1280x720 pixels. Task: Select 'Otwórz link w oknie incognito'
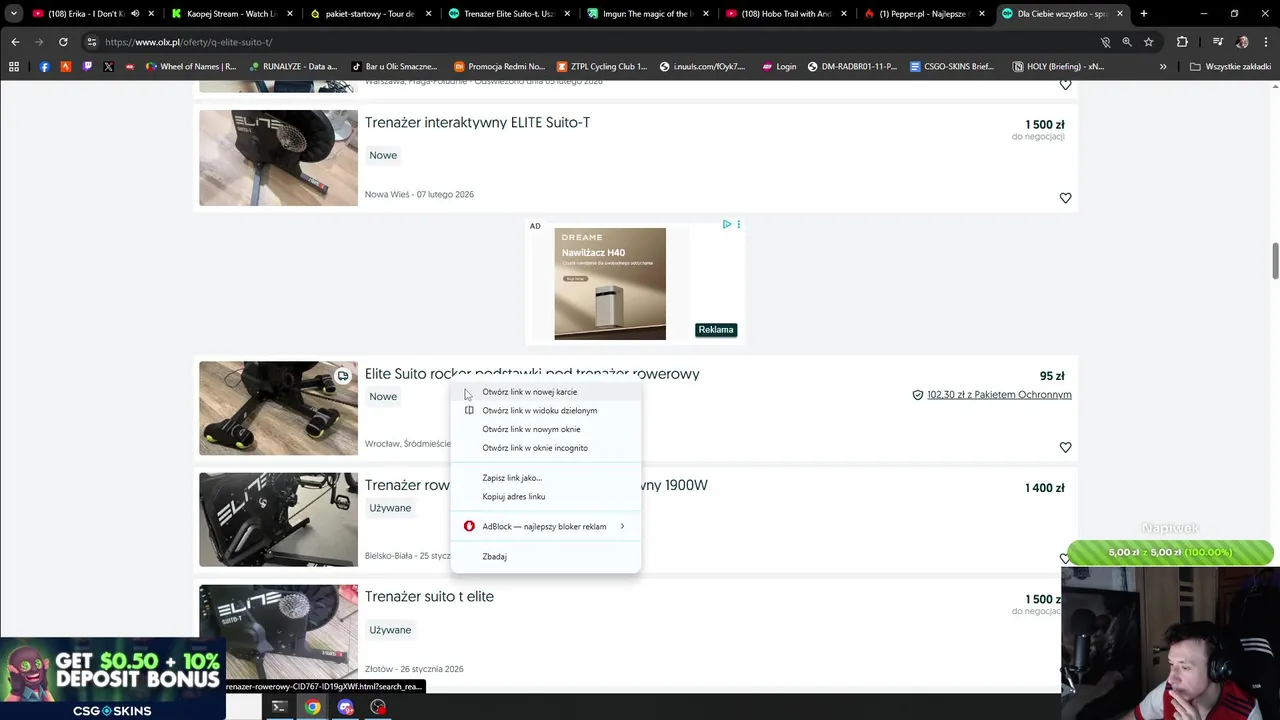tap(546, 448)
